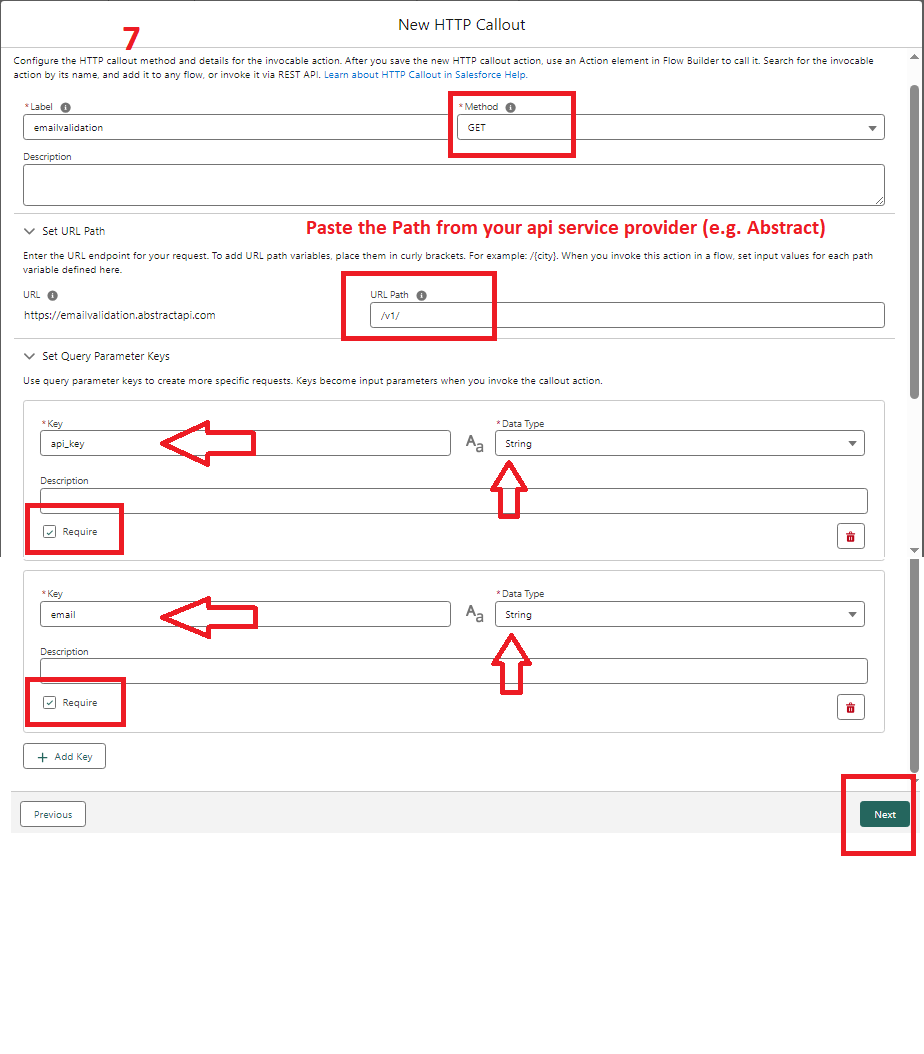Screen dimensions: 924x1054
Task: Collapse the Set URL Path section
Action: pyautogui.click(x=30, y=231)
